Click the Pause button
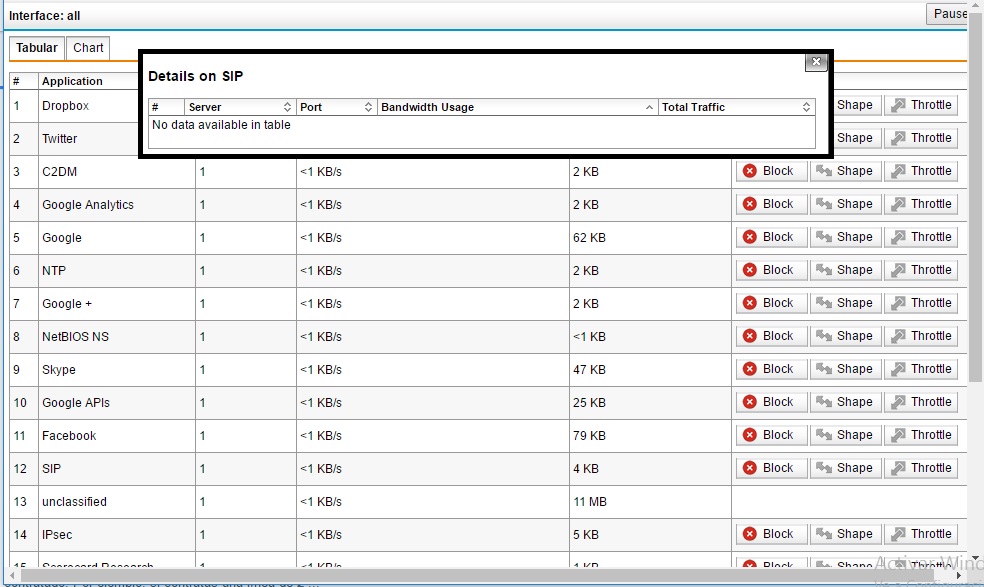Image resolution: width=984 pixels, height=587 pixels. (x=948, y=14)
